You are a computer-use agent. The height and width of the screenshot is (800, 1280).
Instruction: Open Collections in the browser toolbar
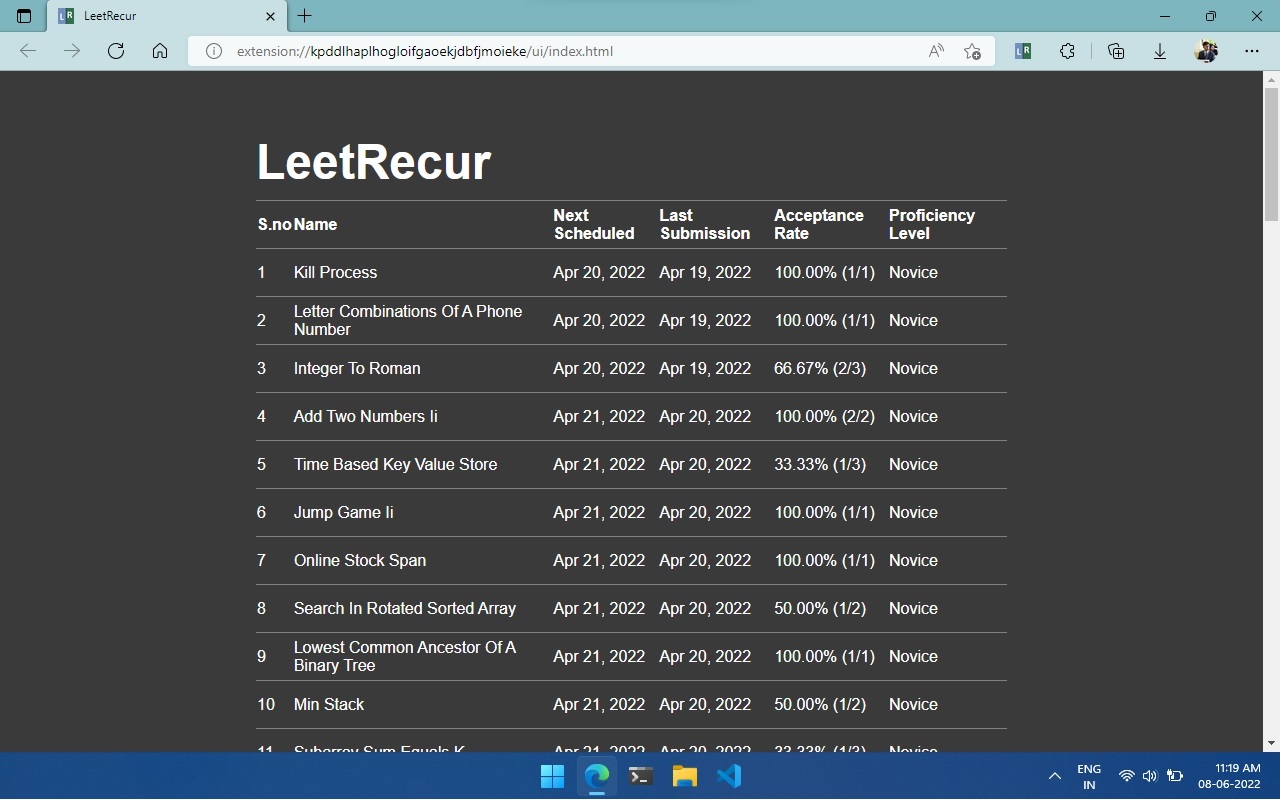[x=1115, y=50]
